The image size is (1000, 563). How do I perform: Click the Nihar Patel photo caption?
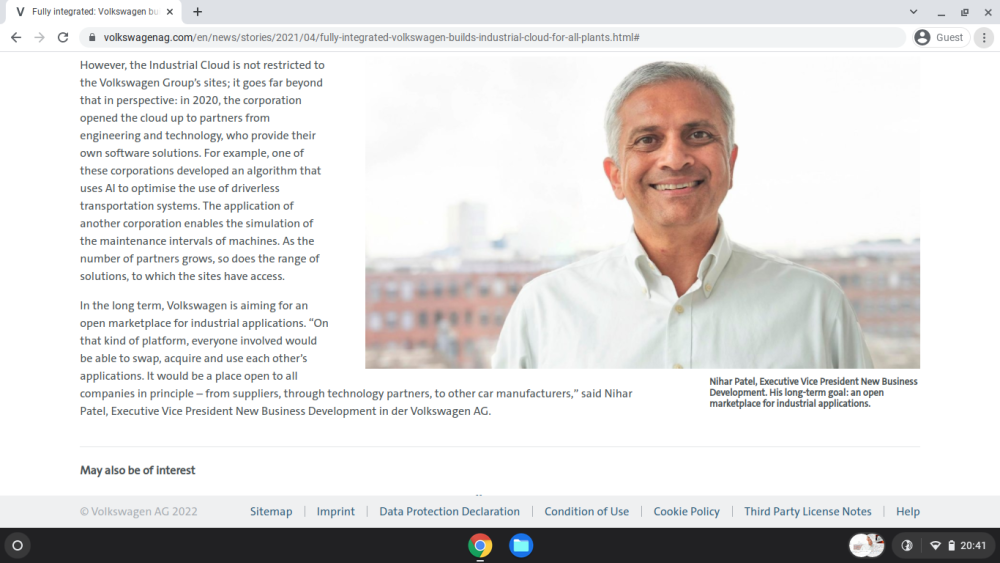813,392
